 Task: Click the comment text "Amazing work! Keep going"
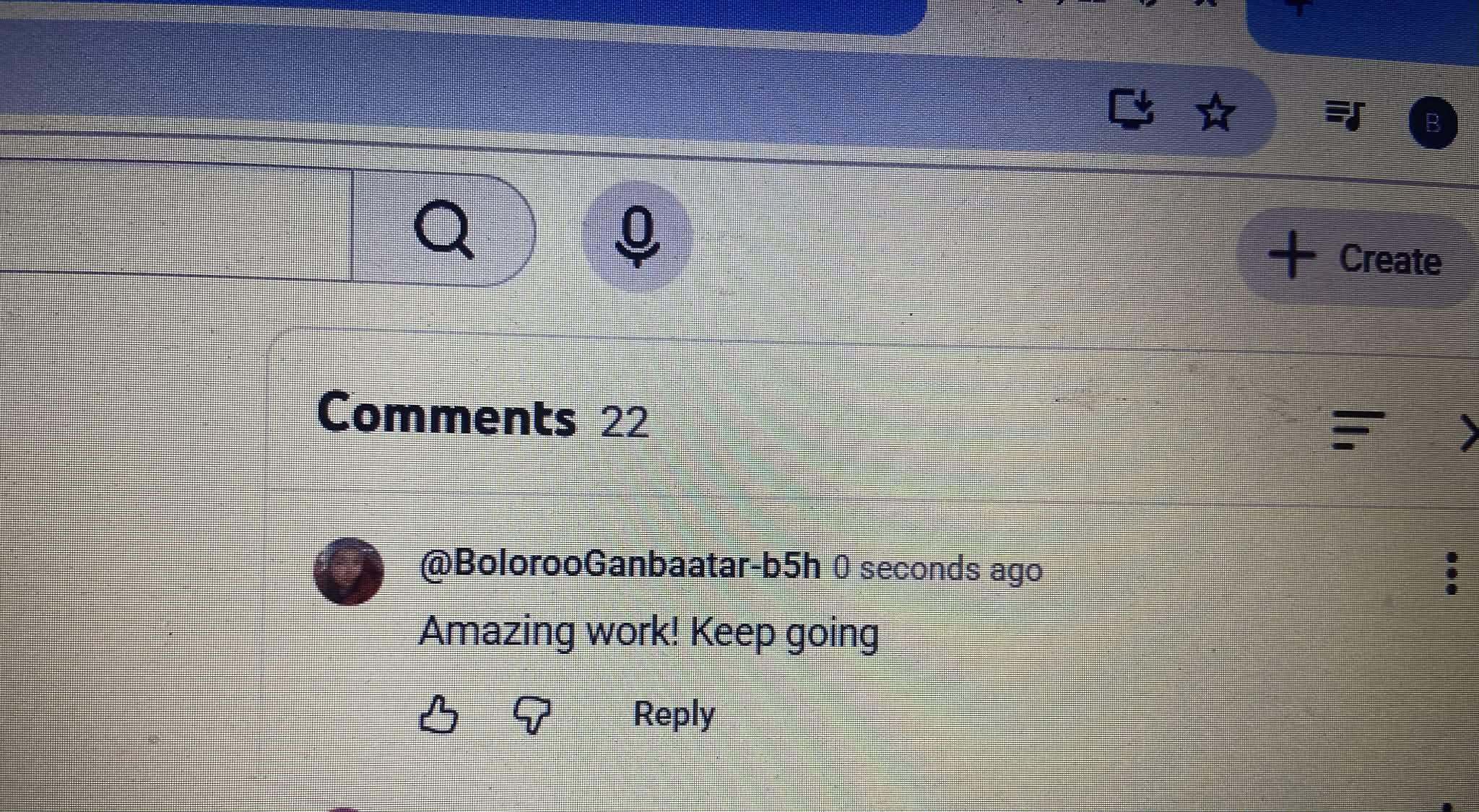click(x=649, y=633)
